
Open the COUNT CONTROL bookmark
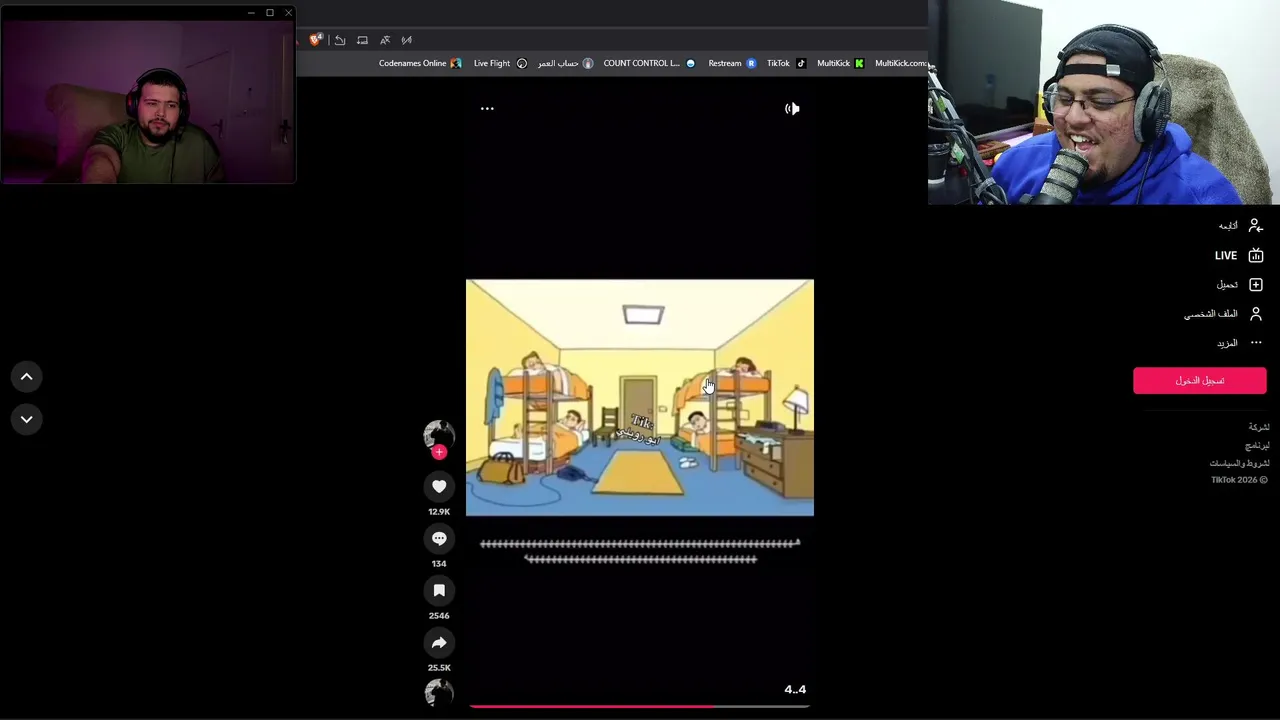tap(649, 63)
